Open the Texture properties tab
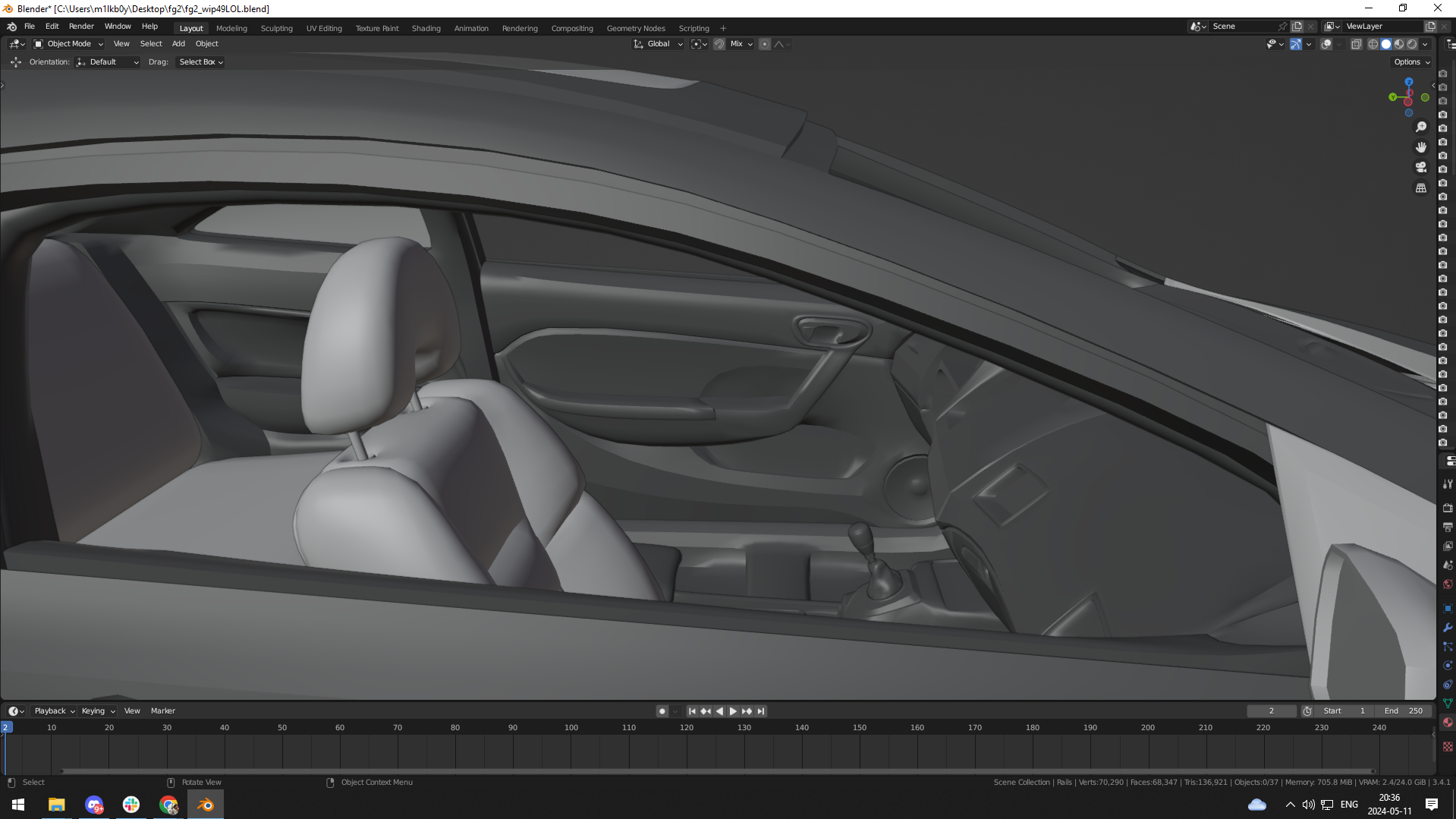The height and width of the screenshot is (819, 1456). (1448, 746)
